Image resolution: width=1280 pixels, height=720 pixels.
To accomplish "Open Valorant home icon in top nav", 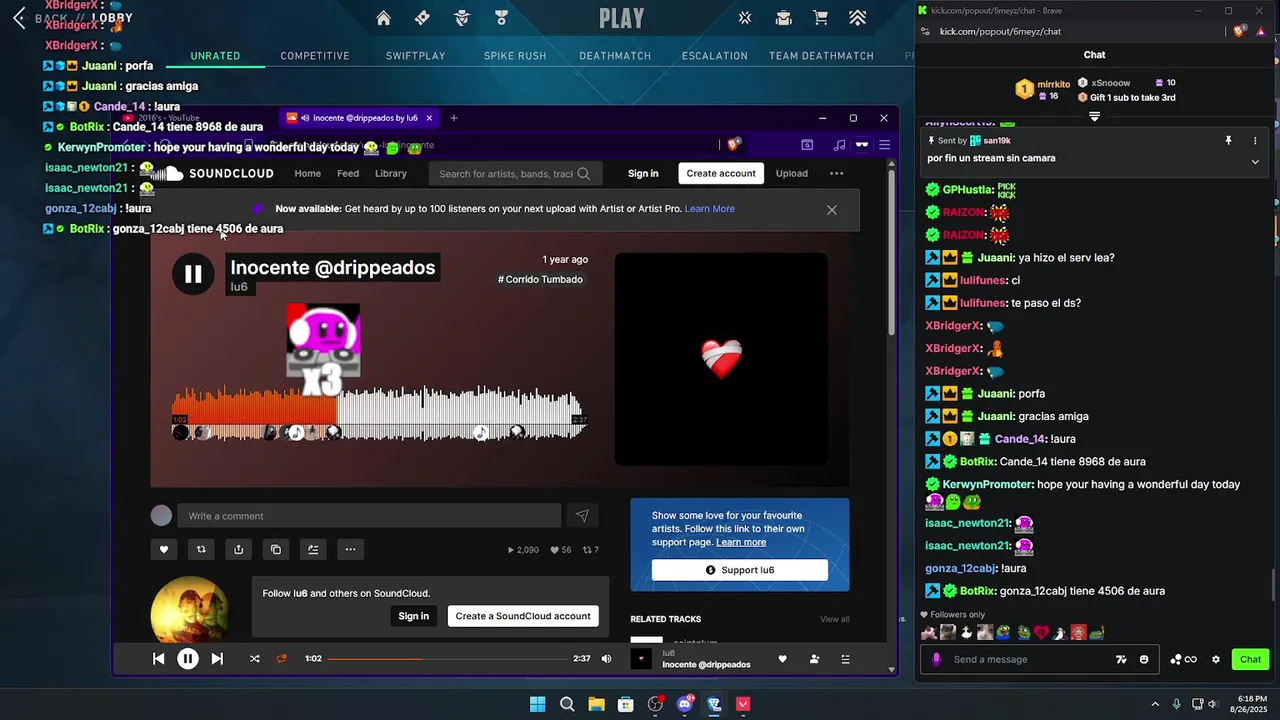I will pyautogui.click(x=383, y=18).
